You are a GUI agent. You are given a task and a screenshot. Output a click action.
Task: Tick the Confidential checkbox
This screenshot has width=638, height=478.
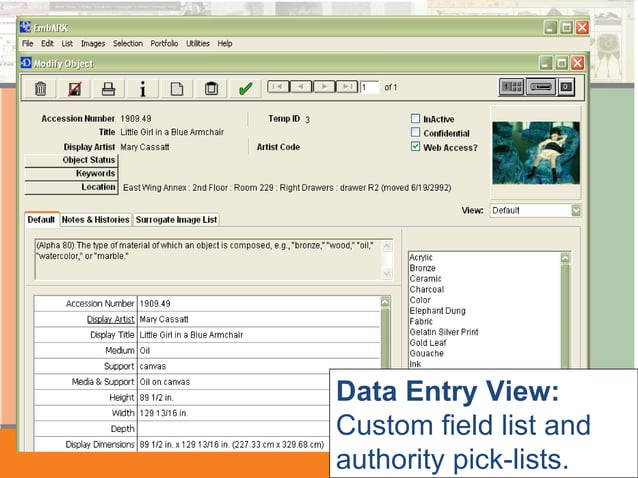pos(416,132)
